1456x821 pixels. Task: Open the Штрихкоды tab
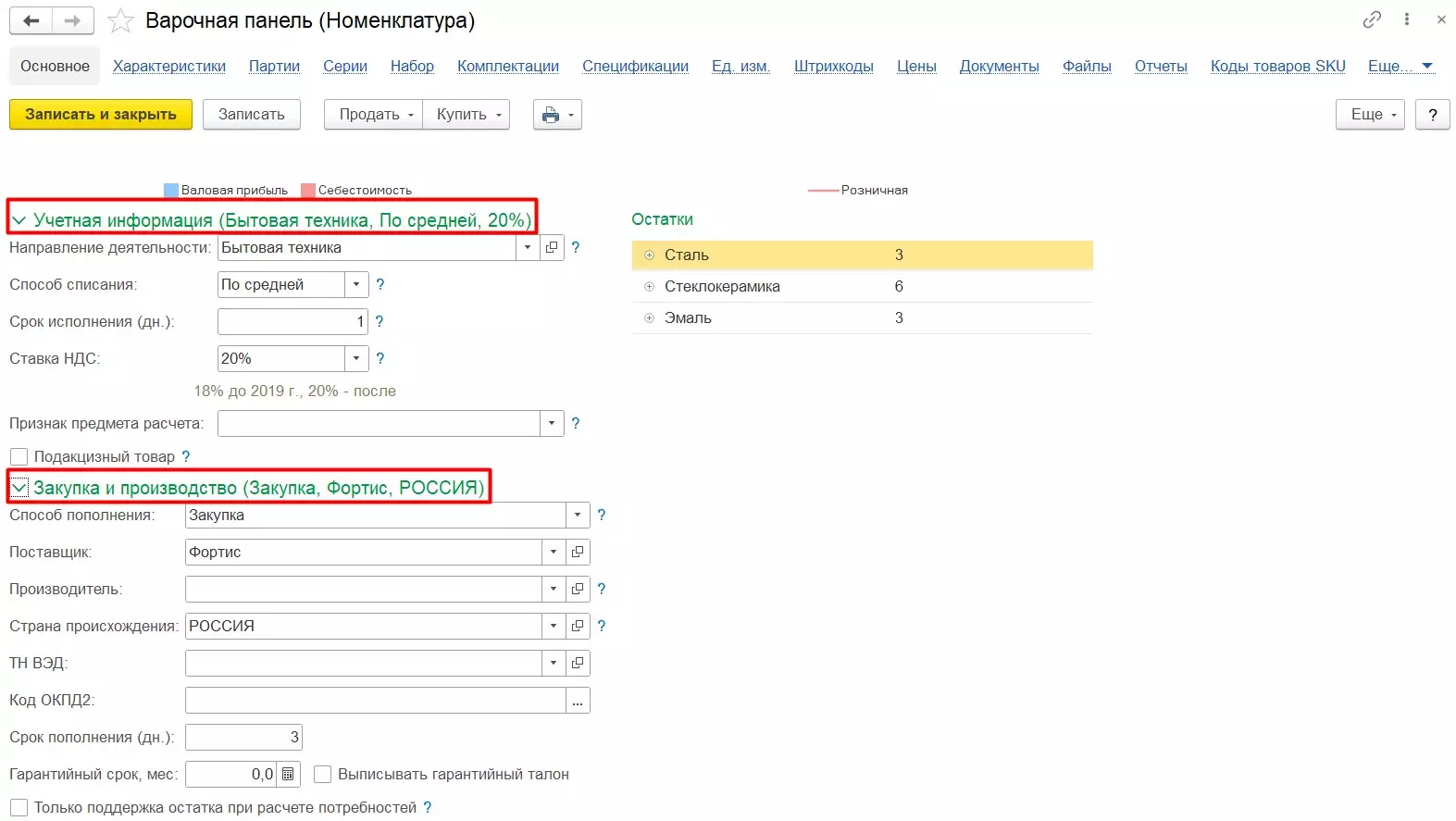click(833, 67)
